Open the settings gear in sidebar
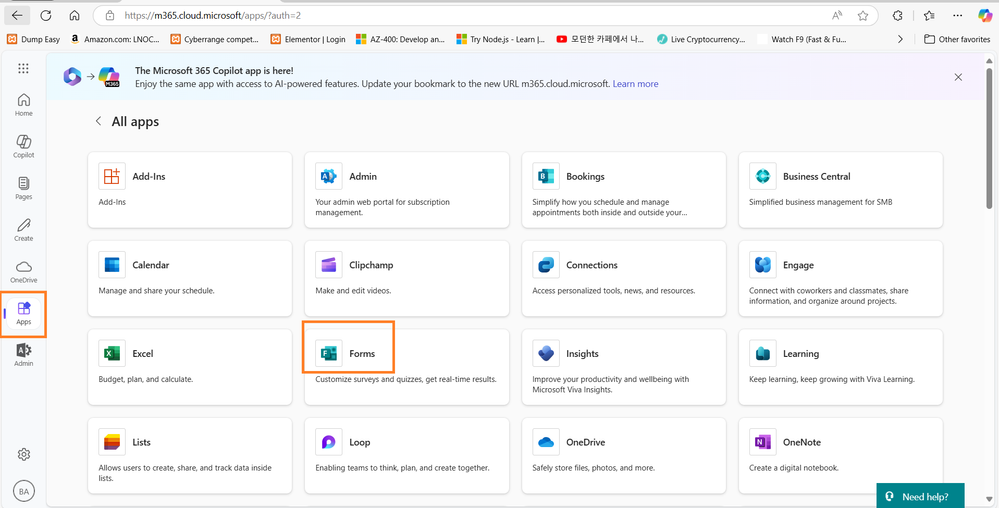This screenshot has width=999, height=508. (x=24, y=454)
